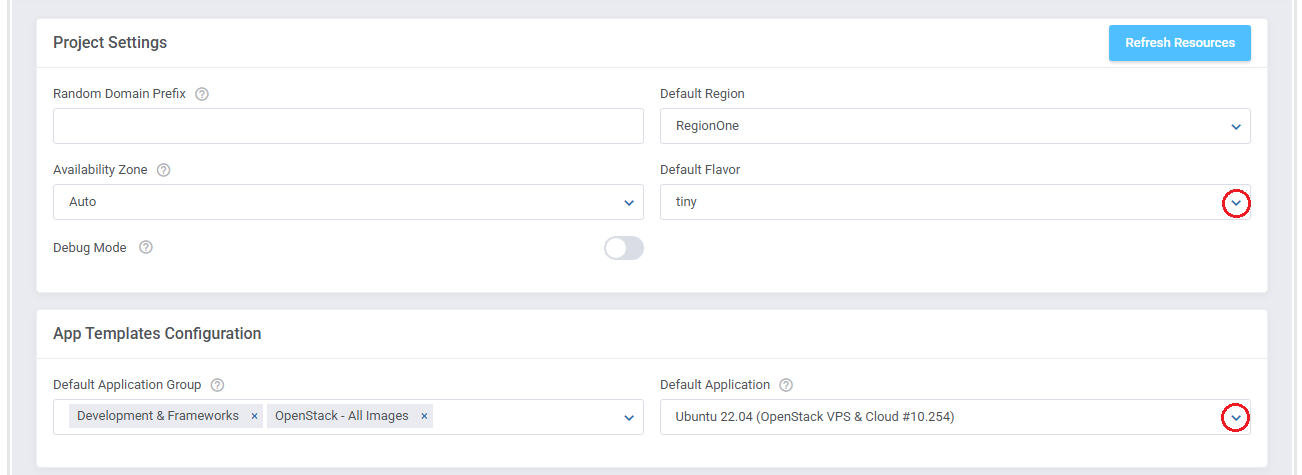Click the Project Settings section heading

coord(110,43)
